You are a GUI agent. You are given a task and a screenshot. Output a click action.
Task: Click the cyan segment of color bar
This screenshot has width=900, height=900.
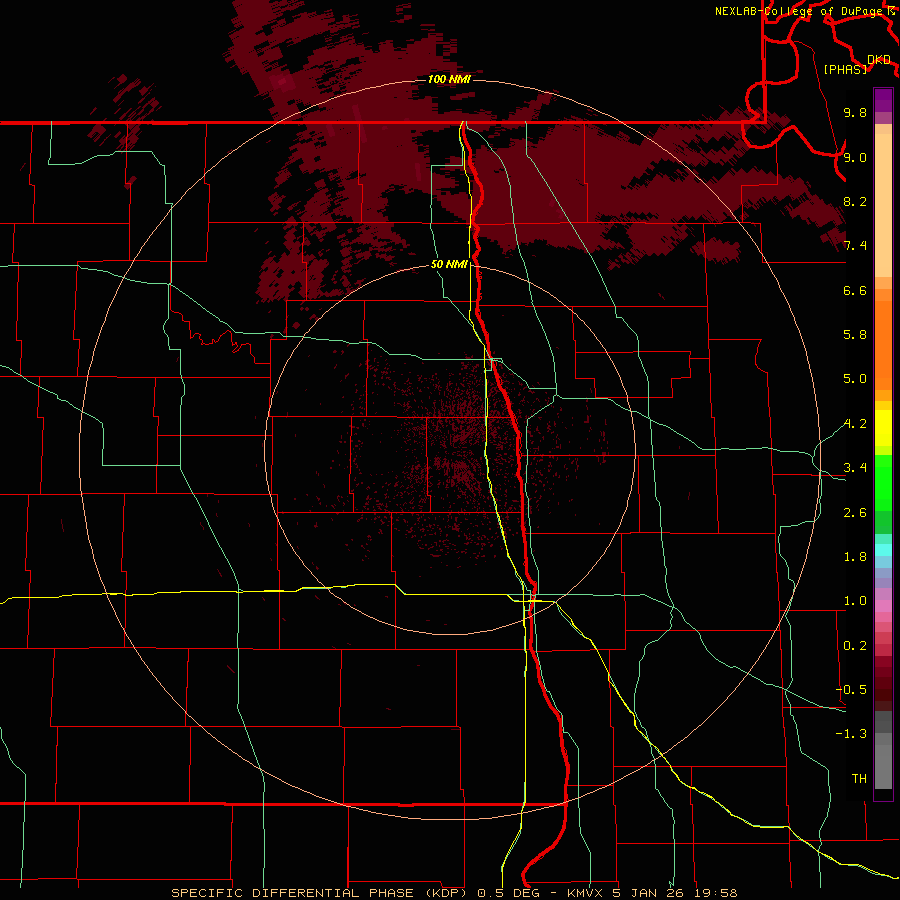[883, 550]
